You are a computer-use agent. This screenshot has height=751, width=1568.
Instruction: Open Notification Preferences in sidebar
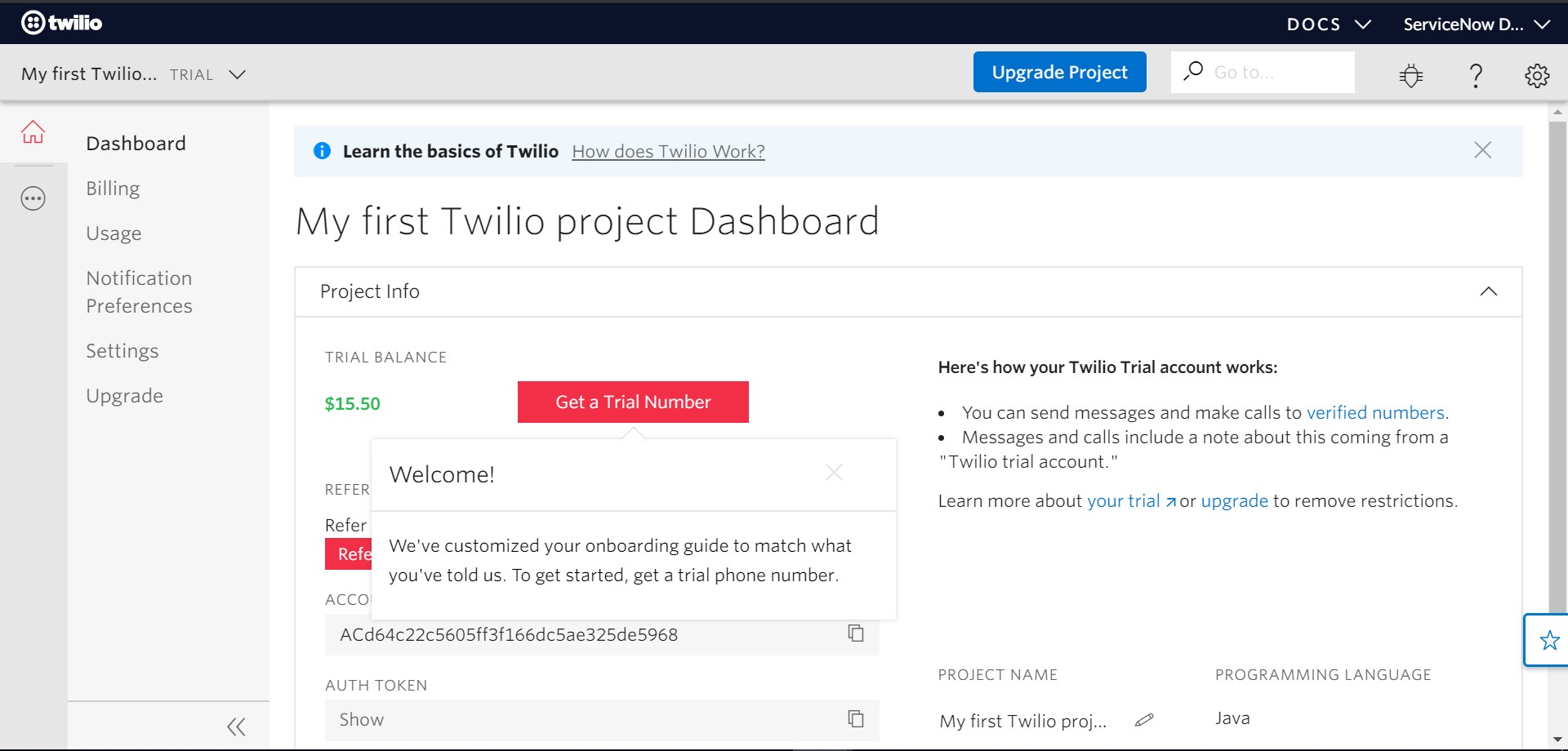[x=139, y=291]
